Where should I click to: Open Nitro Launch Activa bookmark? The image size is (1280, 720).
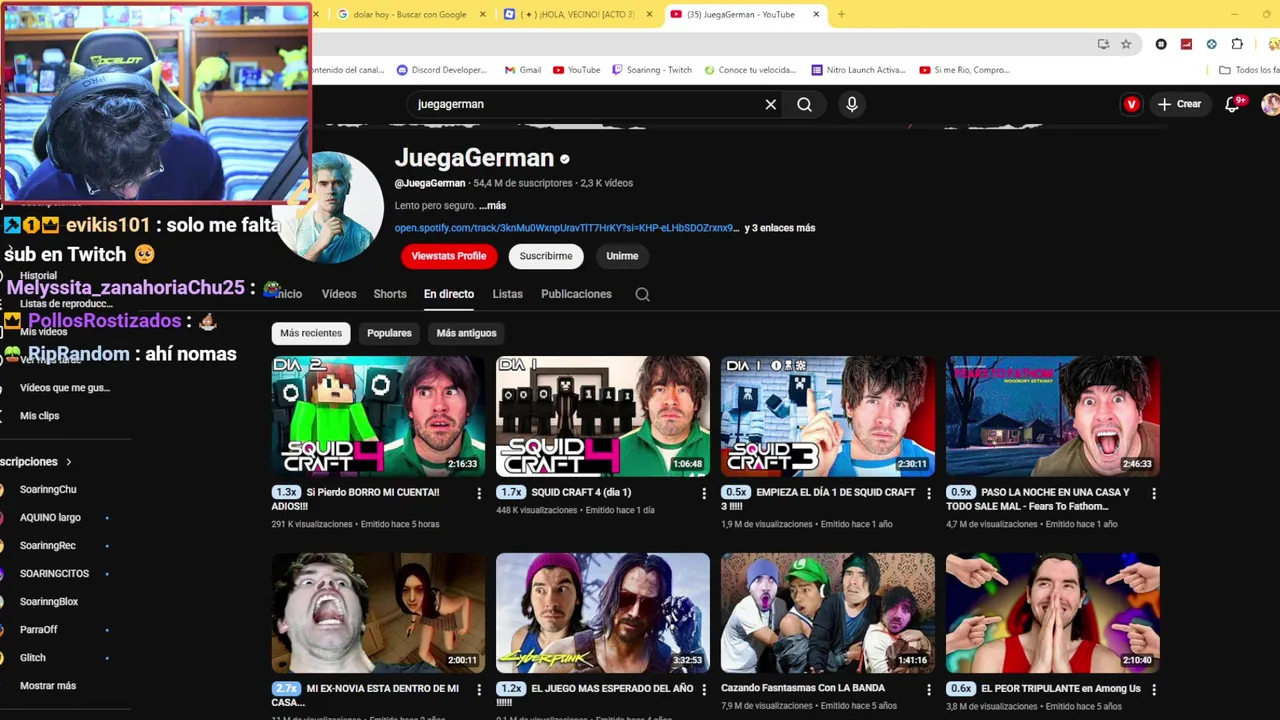858,70
